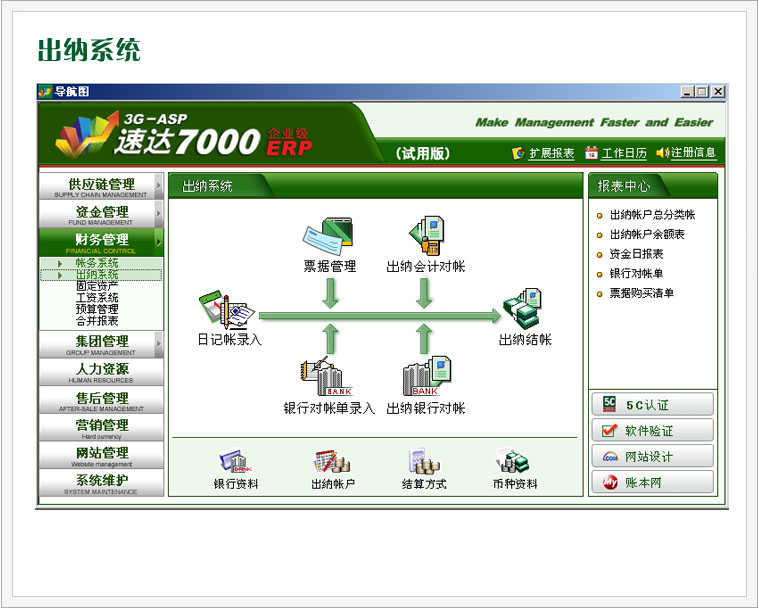758x608 pixels.
Task: Maximize the 导航图 window
Action: (x=702, y=91)
